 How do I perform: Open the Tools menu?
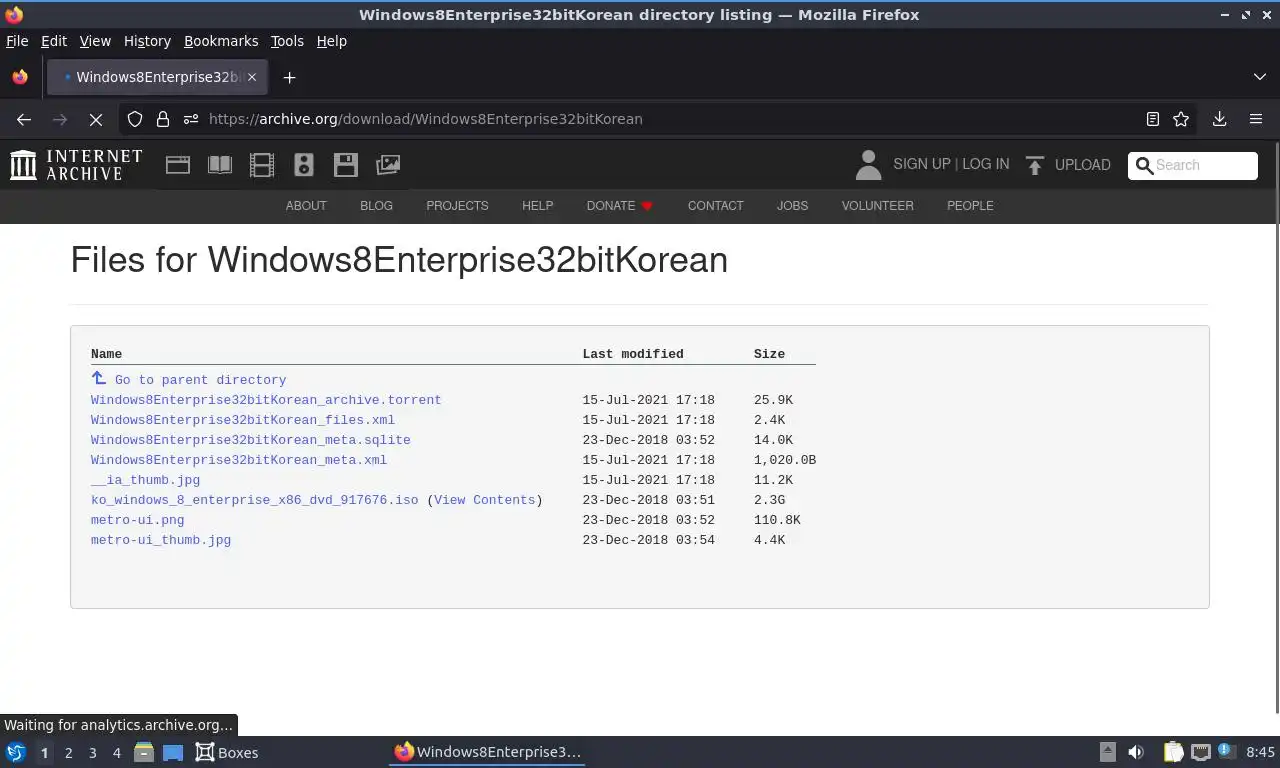click(x=287, y=41)
